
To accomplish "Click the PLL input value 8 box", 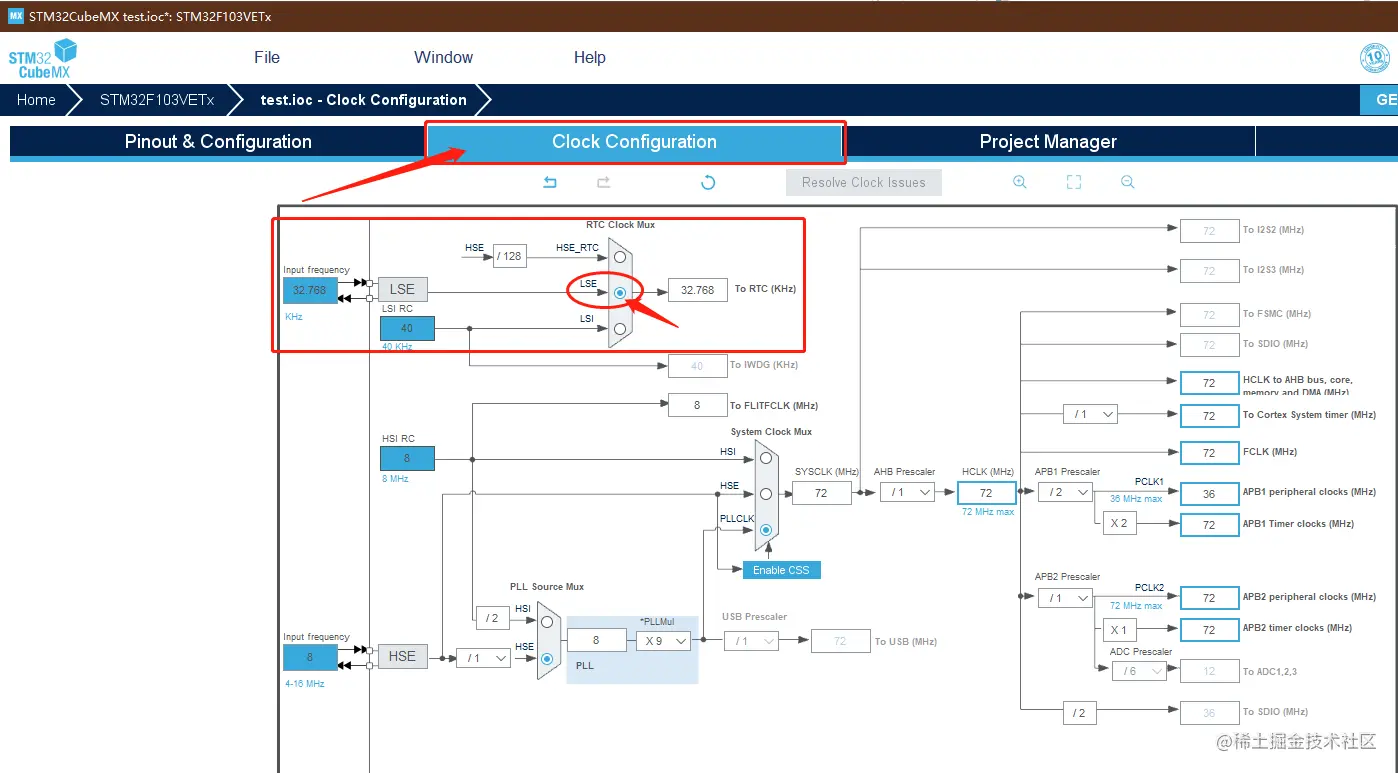I will (596, 640).
